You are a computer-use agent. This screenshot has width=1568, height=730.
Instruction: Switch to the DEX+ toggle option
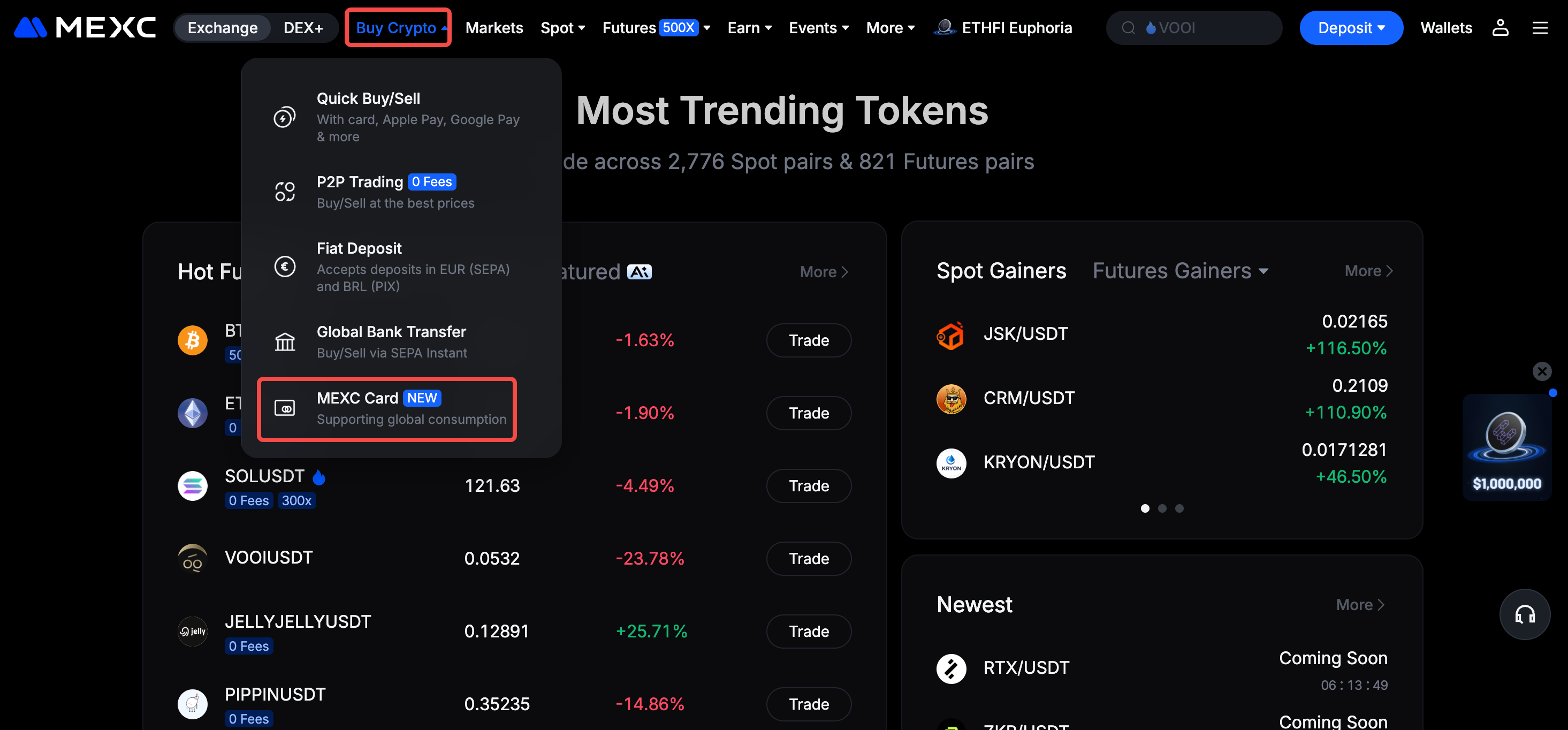click(303, 27)
